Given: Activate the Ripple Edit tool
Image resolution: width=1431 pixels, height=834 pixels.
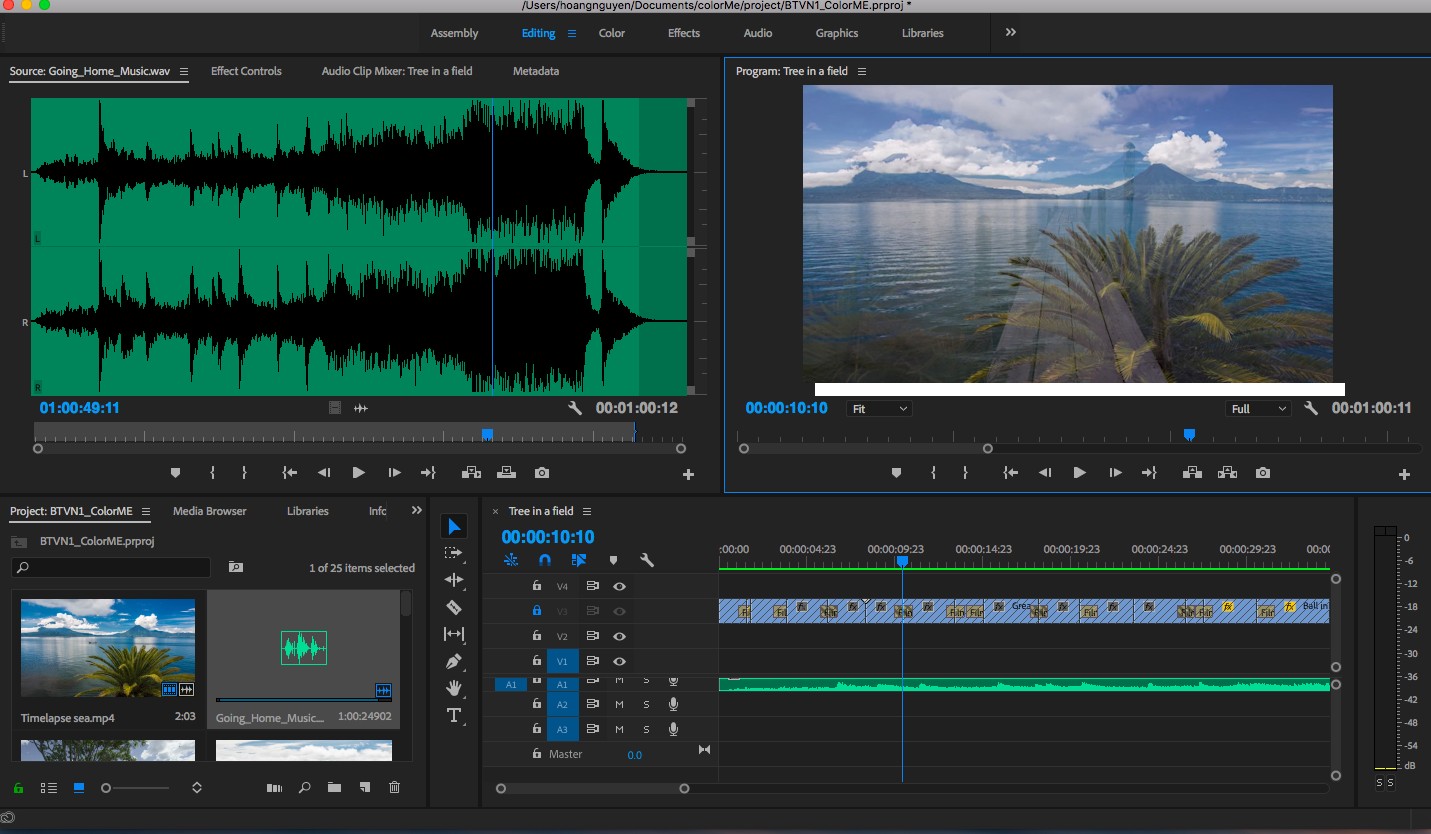Looking at the screenshot, I should pos(454,579).
